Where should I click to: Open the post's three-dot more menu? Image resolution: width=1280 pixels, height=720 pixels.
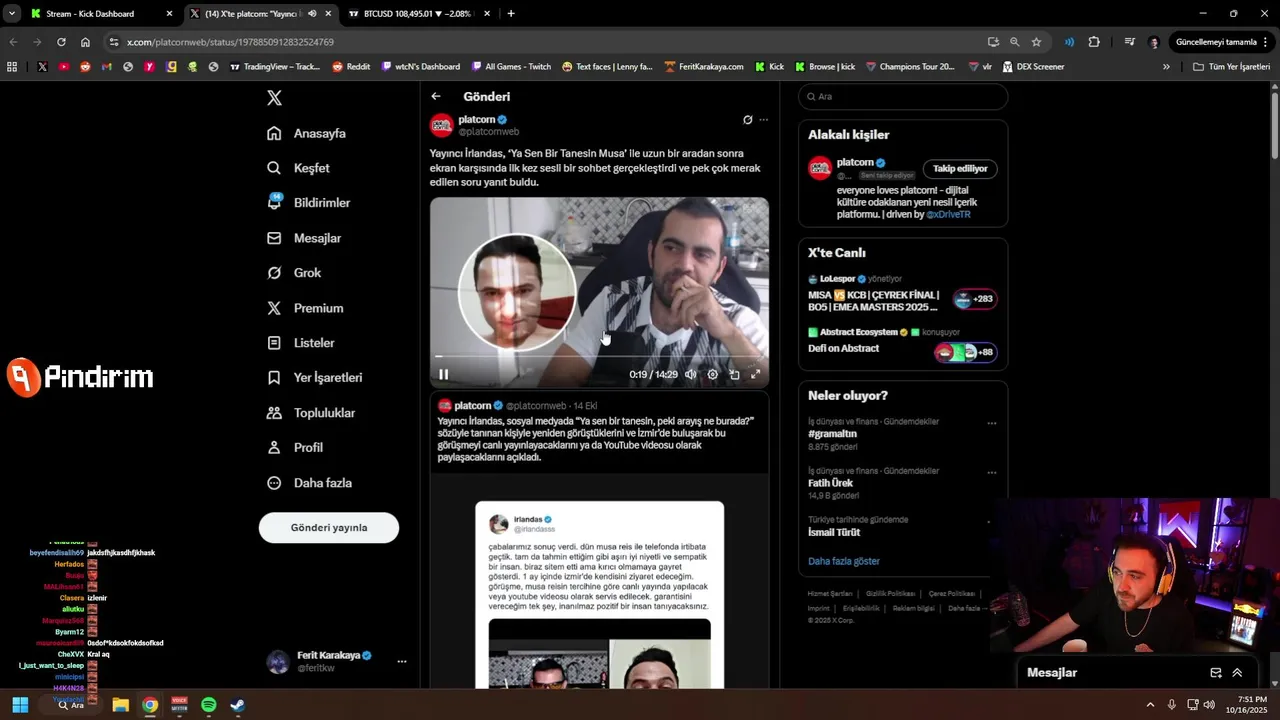[x=764, y=120]
